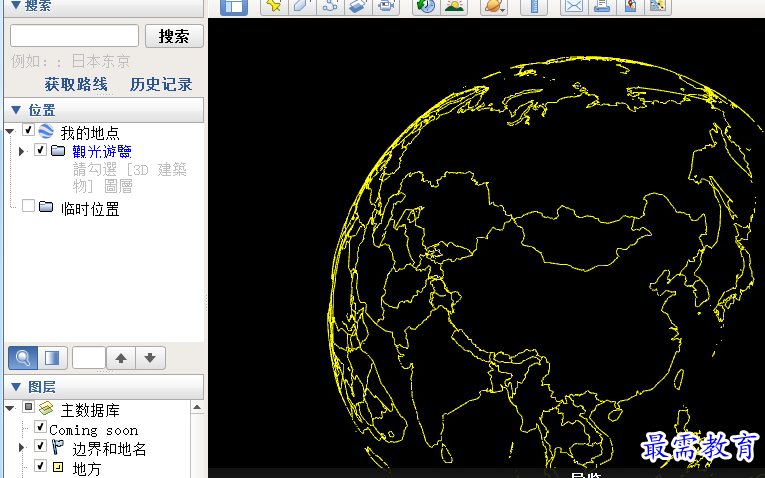Click the folder icon beside 觀光游覽
The height and width of the screenshot is (478, 765).
[58, 150]
